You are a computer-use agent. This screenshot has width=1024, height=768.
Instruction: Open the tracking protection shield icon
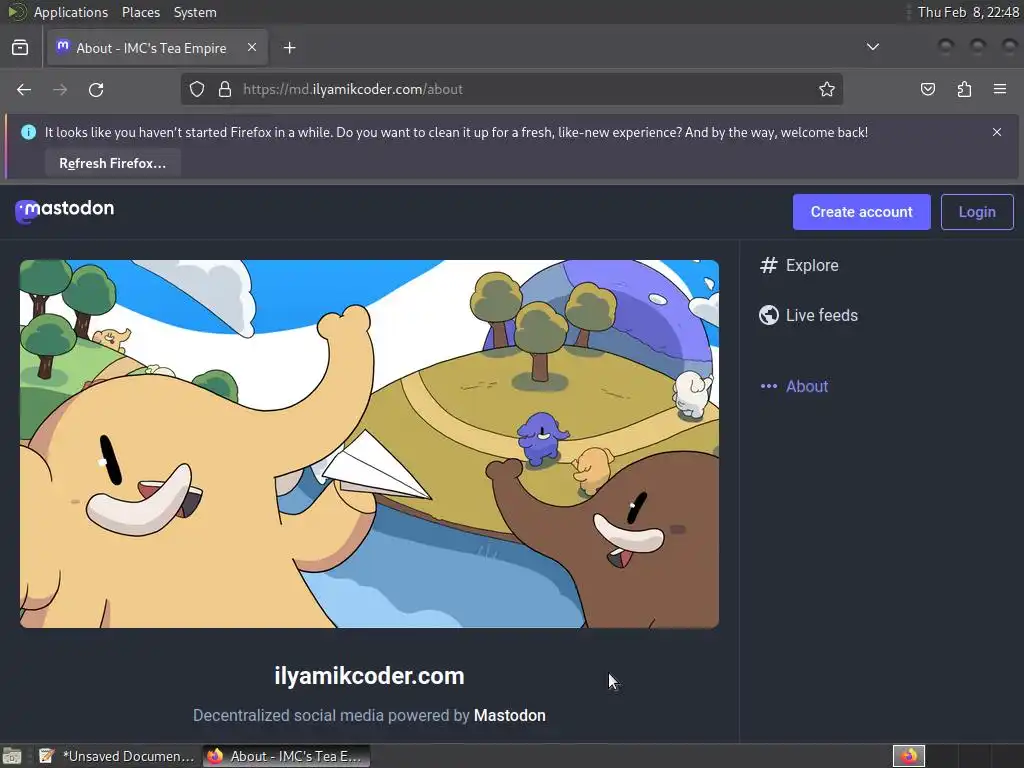pyautogui.click(x=197, y=89)
